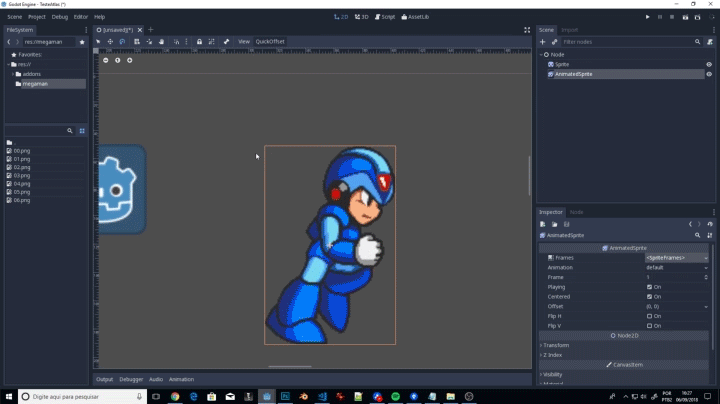Open the Debug menu
The image size is (720, 404).
(60, 17)
